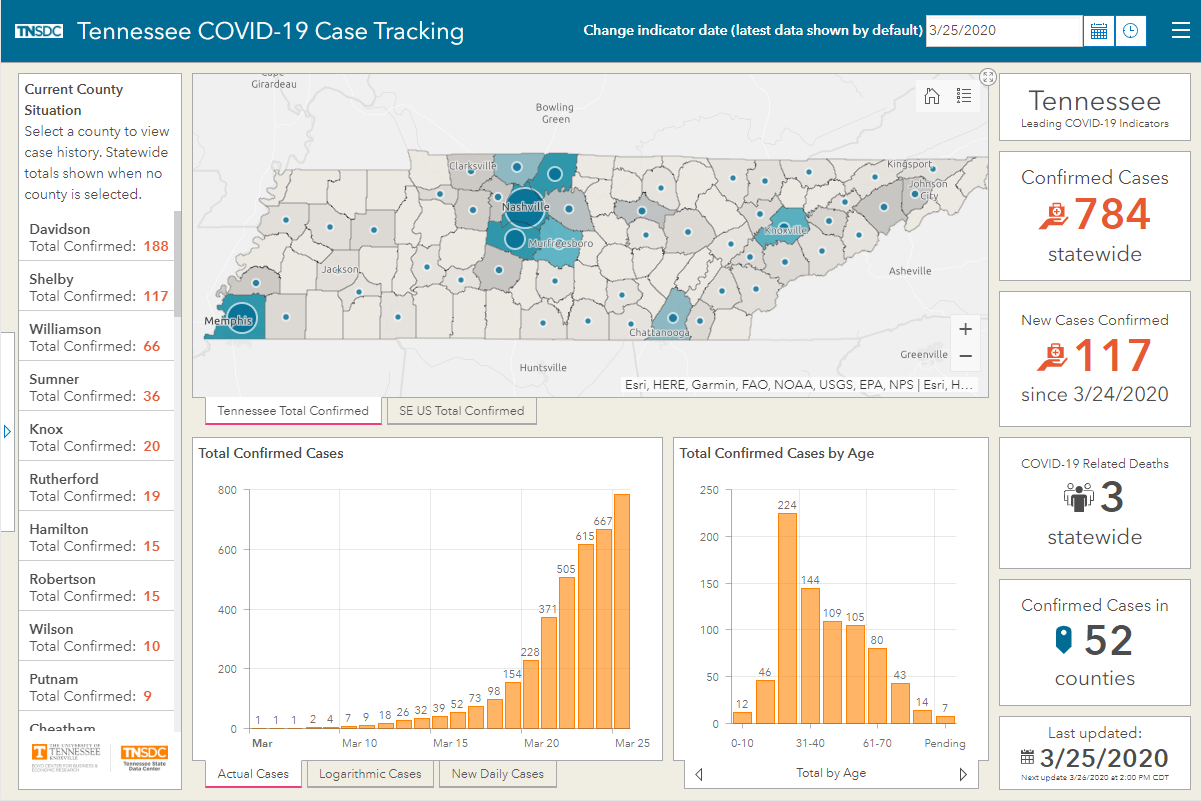Image resolution: width=1201 pixels, height=801 pixels.
Task: Expand the map to full screen
Action: tap(988, 77)
